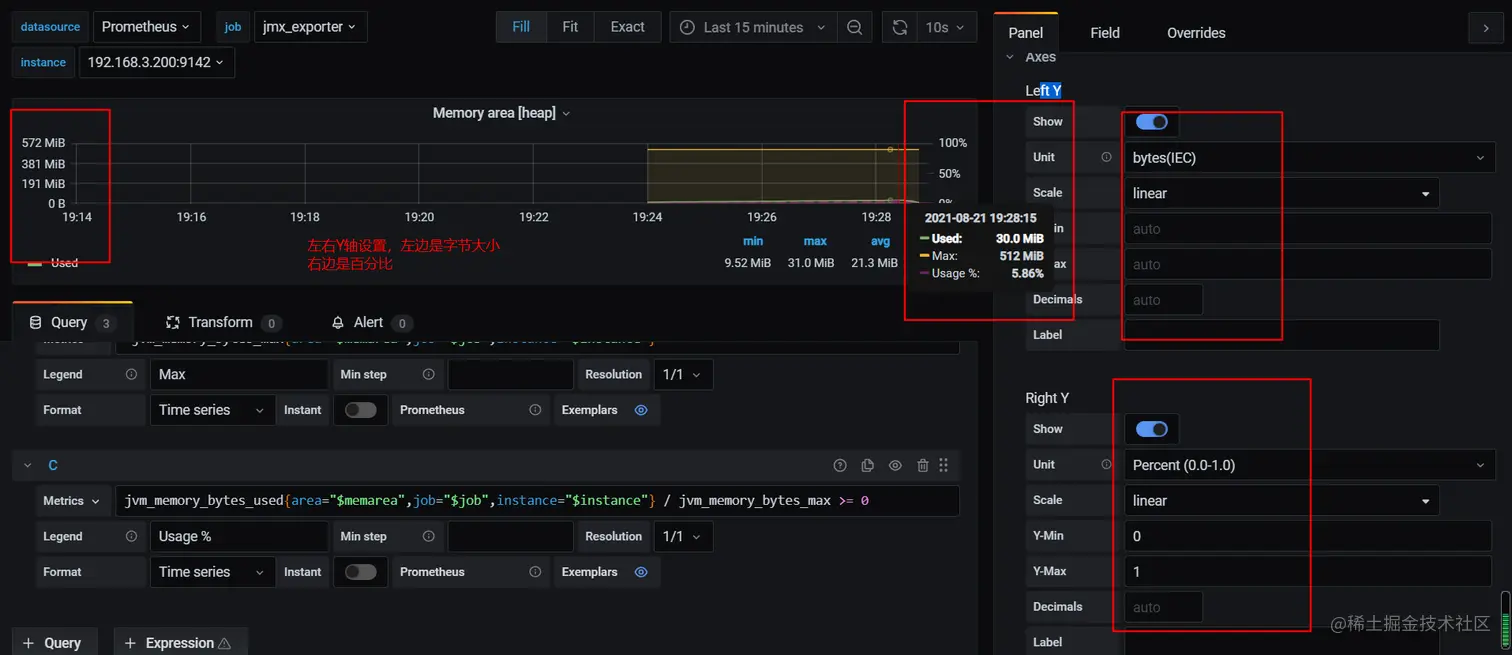Open the Overrides tab
Screen dimensions: 1512x655
pyautogui.click(x=1196, y=33)
